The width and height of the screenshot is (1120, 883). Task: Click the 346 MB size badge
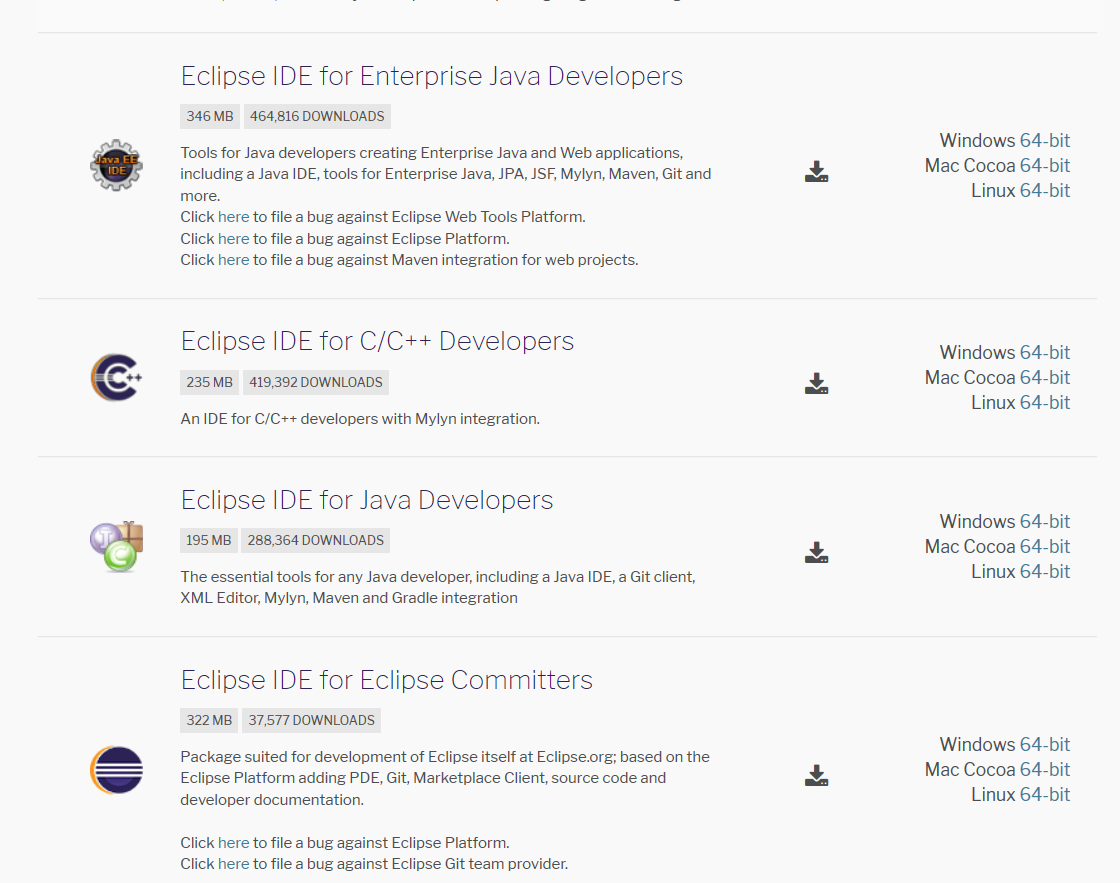pyautogui.click(x=209, y=116)
